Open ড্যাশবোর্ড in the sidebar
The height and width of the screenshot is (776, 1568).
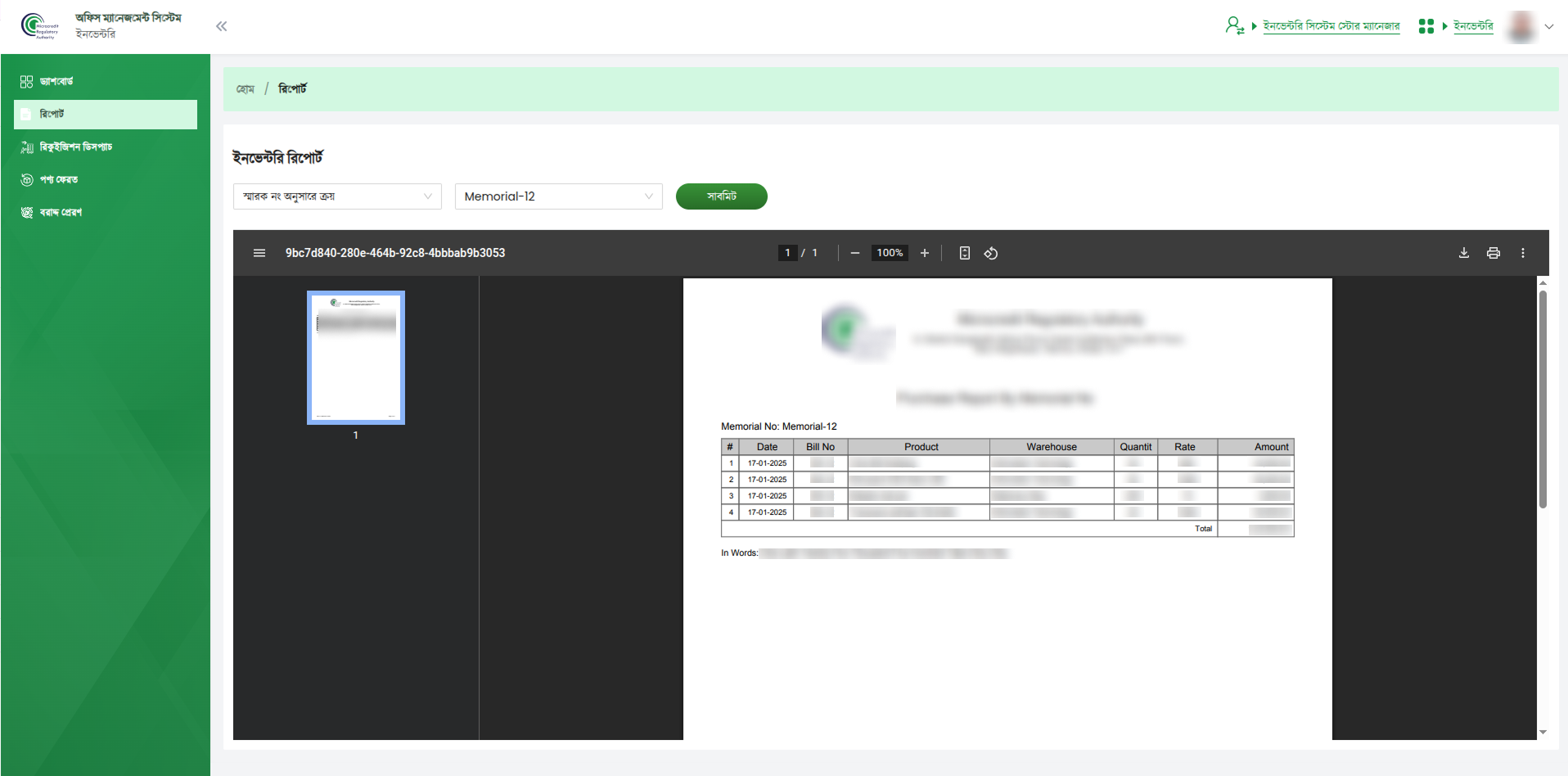point(56,81)
